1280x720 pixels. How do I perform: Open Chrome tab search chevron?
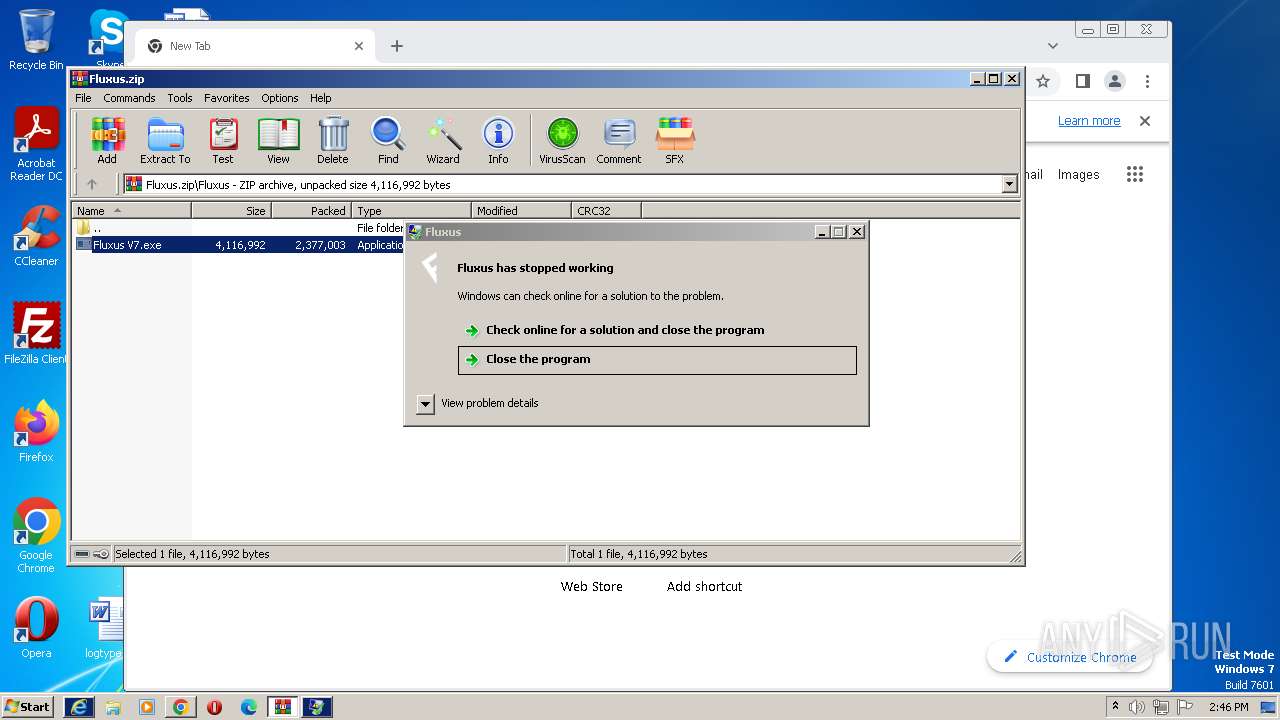coord(1052,46)
